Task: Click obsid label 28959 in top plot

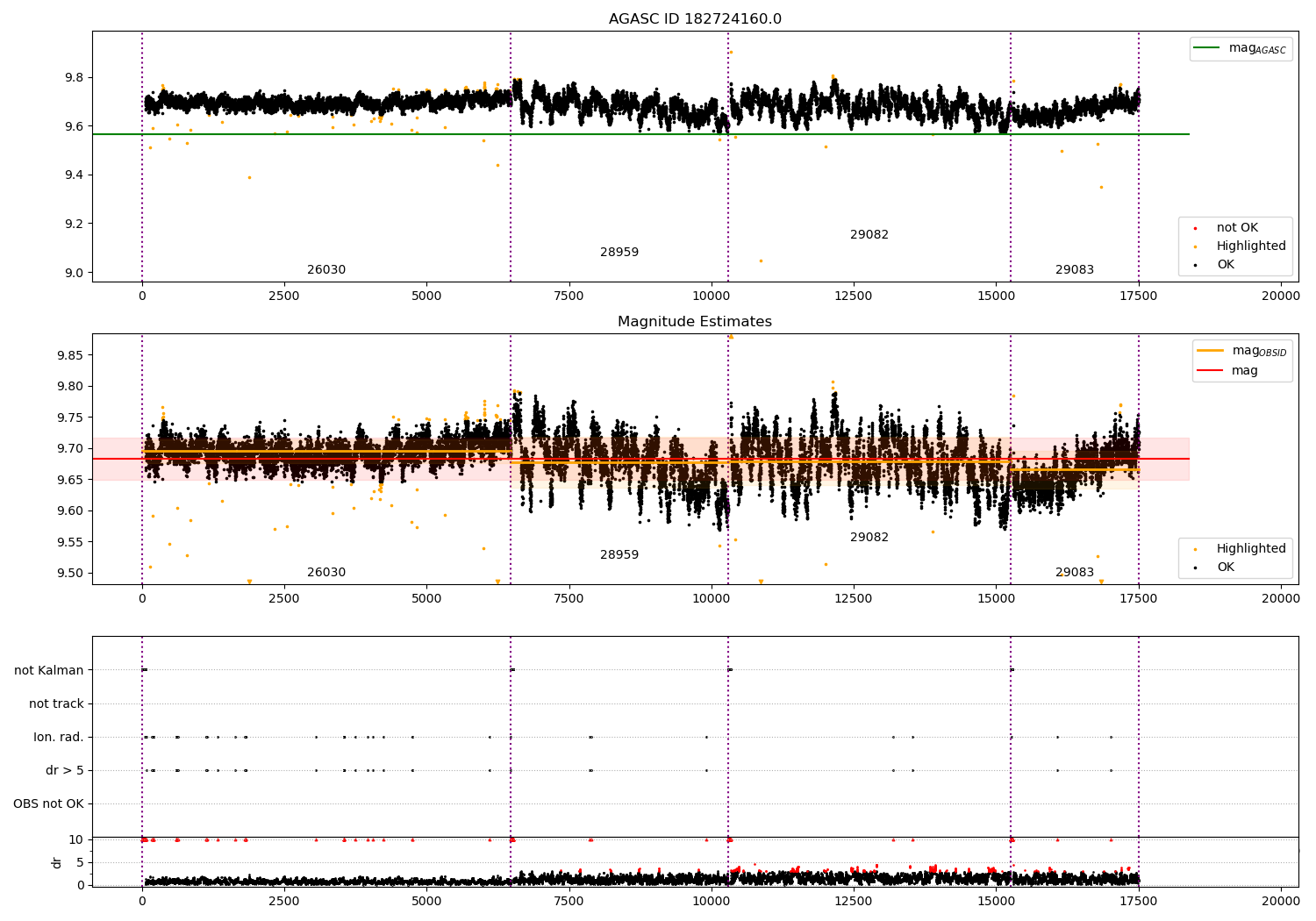Action: coord(619,253)
